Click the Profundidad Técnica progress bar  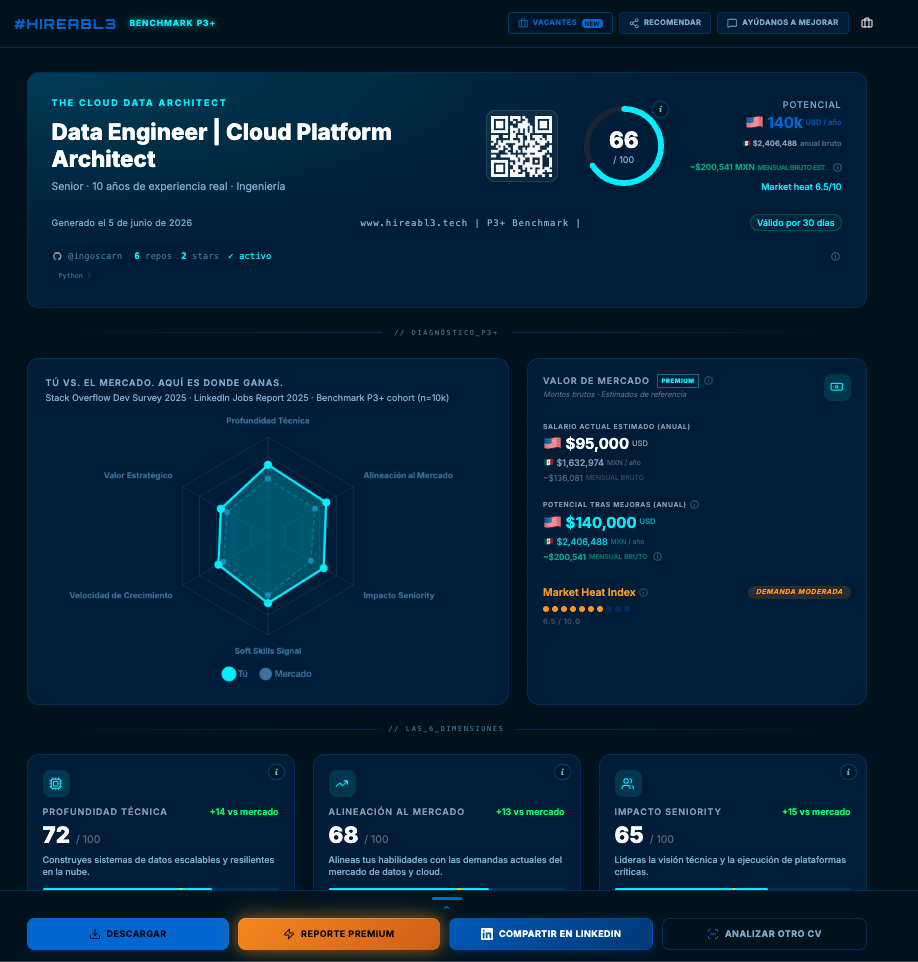coord(161,888)
